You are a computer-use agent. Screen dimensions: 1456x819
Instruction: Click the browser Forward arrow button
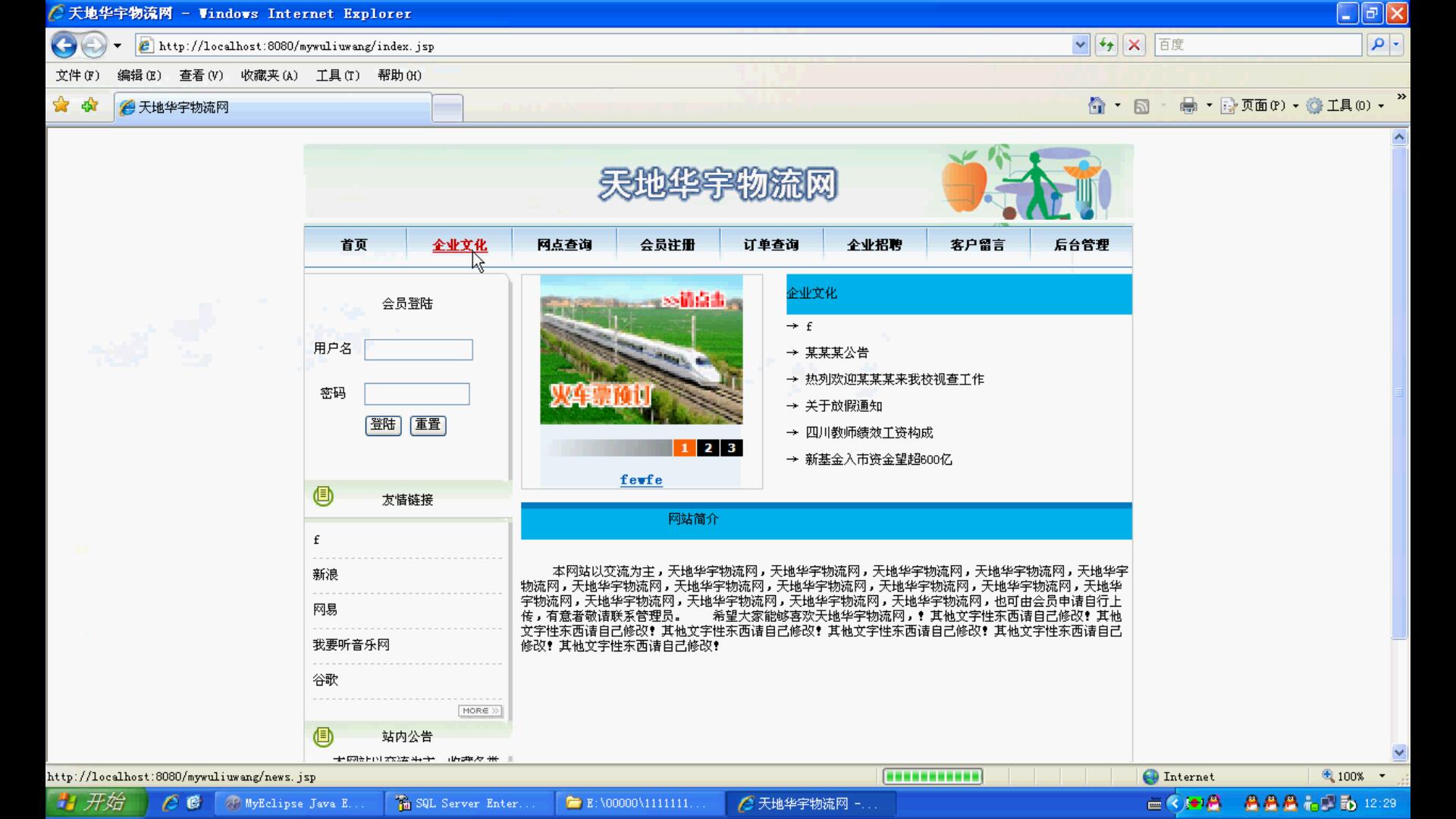click(x=93, y=45)
